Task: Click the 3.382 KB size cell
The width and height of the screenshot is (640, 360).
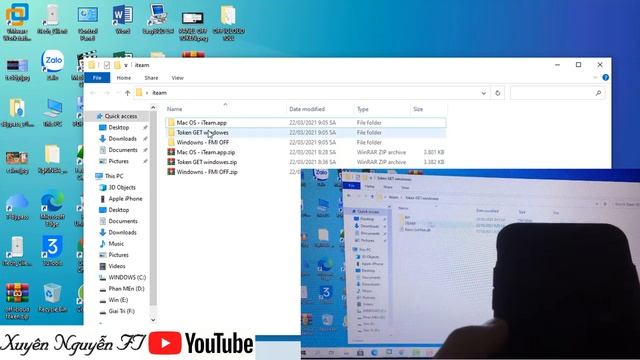Action: tap(433, 162)
